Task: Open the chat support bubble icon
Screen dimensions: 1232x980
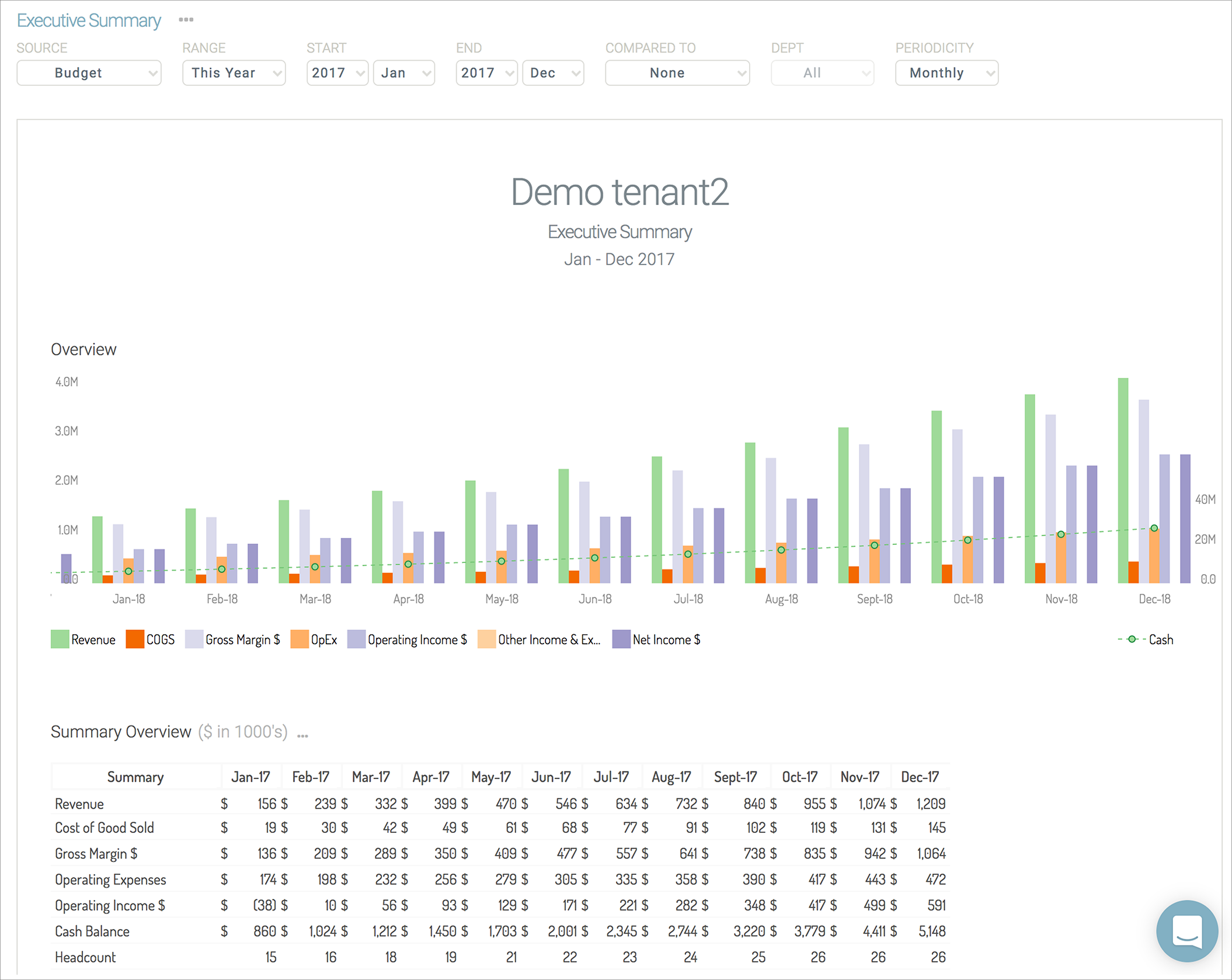Action: (x=1187, y=930)
